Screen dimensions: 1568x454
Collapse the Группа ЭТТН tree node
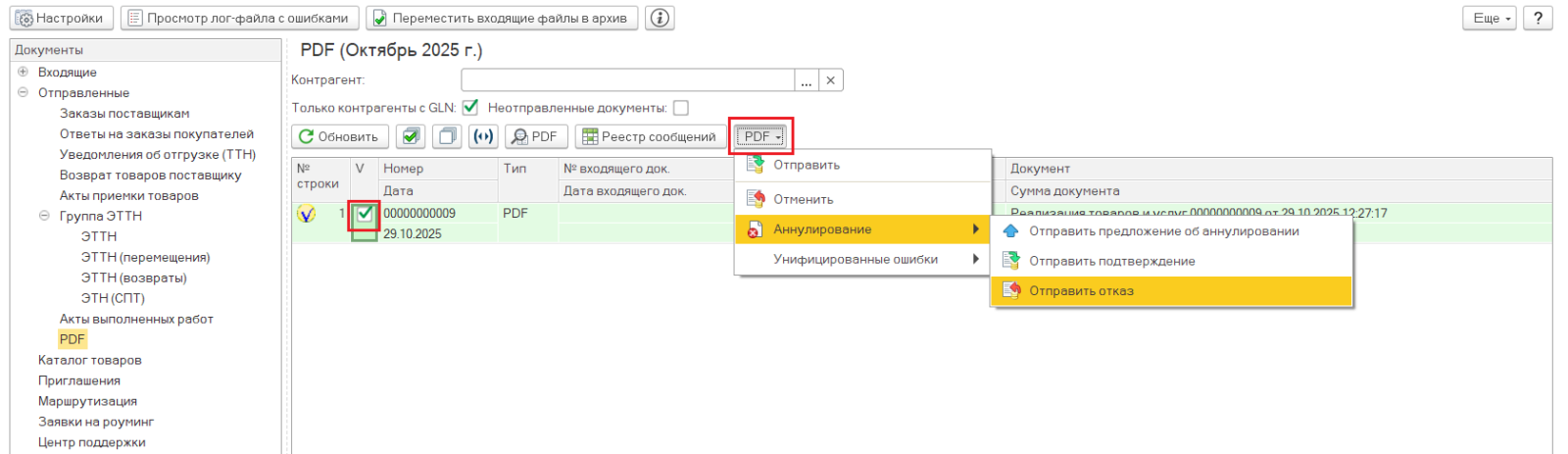(44, 216)
